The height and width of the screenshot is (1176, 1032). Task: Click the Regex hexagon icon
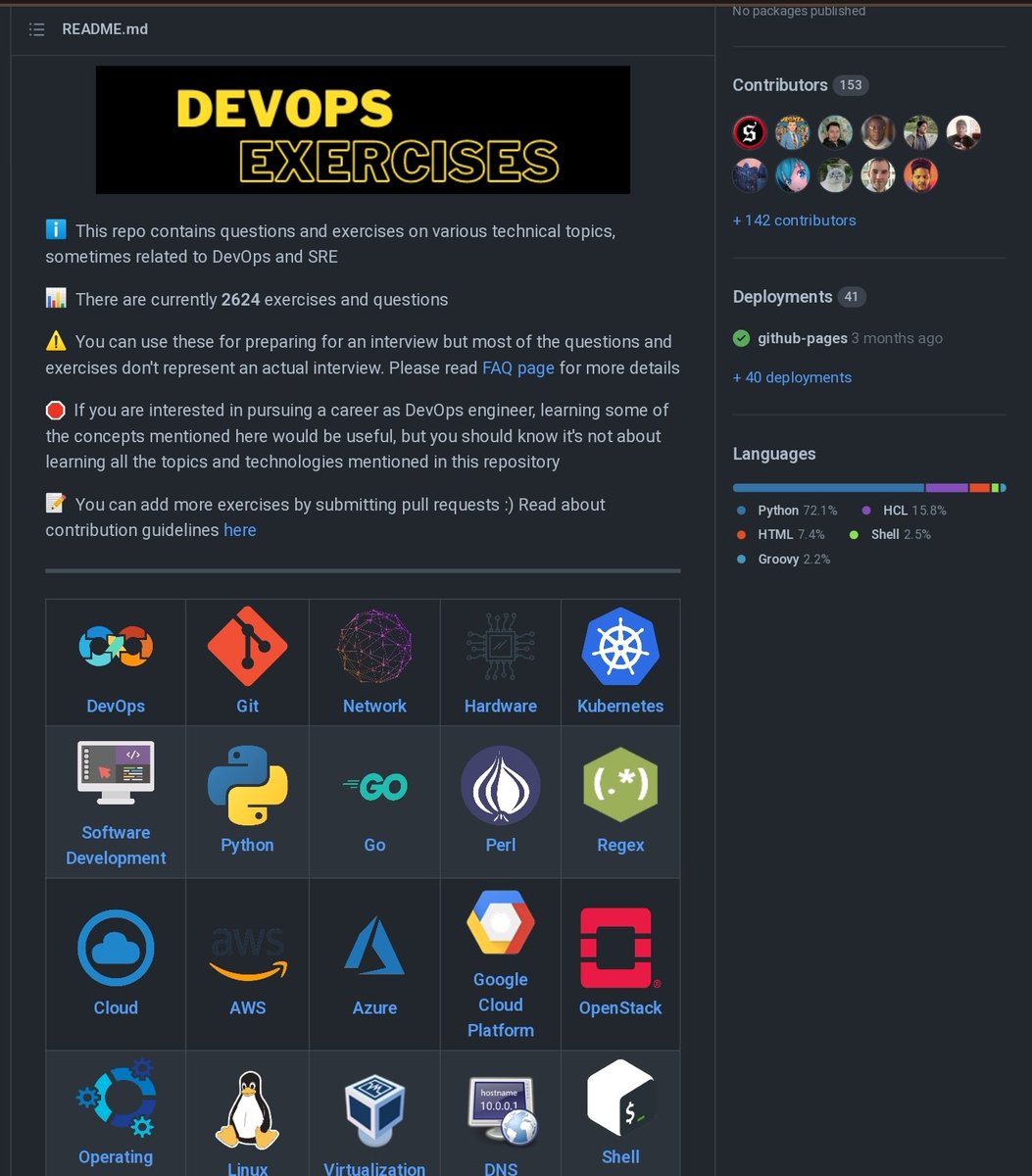(620, 785)
